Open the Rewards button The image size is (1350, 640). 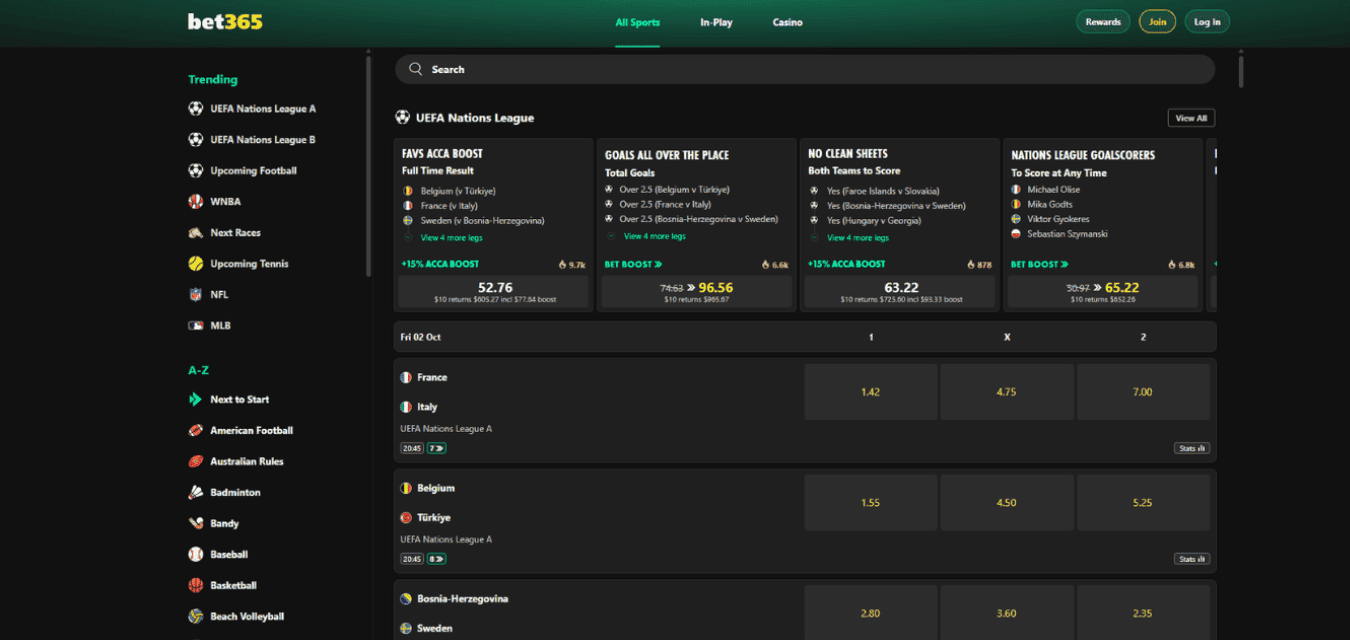point(1103,22)
